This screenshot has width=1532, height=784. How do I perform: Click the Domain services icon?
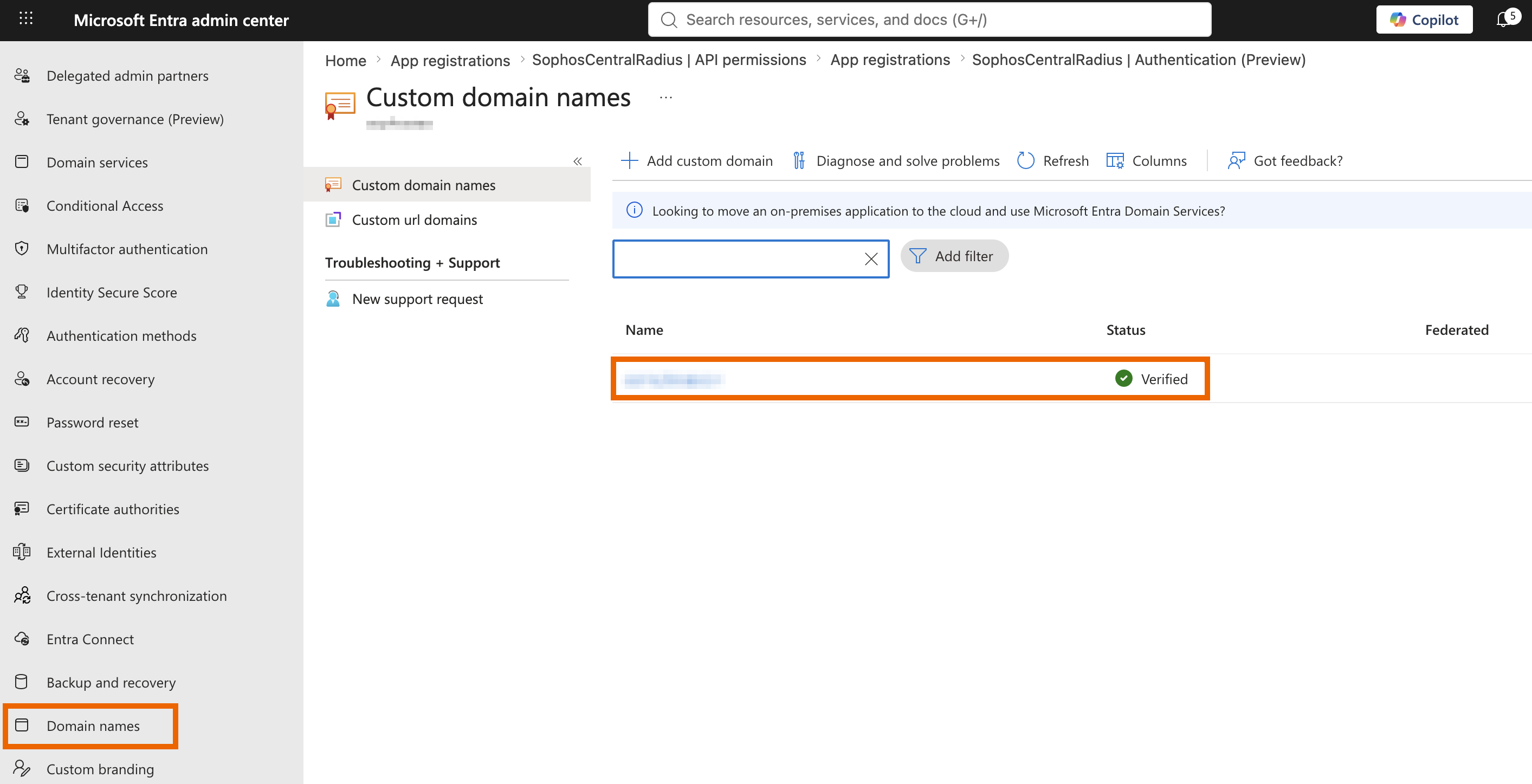click(x=22, y=161)
